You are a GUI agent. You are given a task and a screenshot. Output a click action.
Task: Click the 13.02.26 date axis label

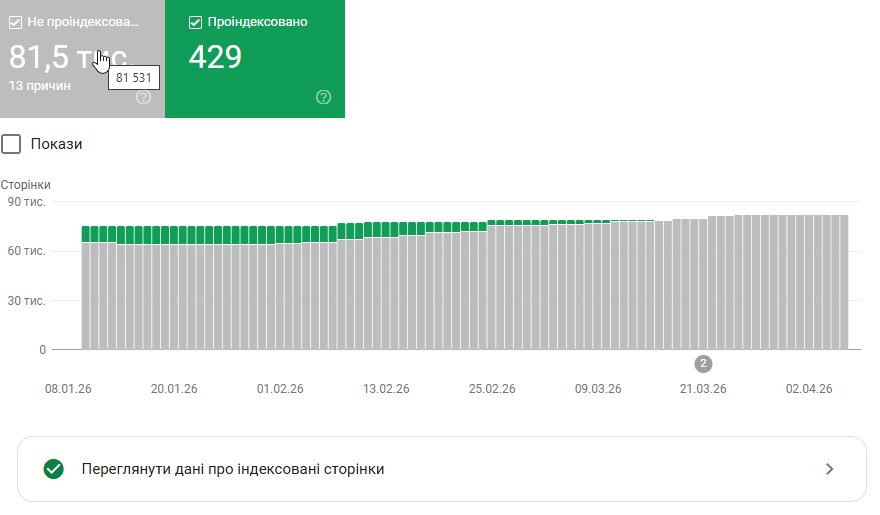click(386, 389)
